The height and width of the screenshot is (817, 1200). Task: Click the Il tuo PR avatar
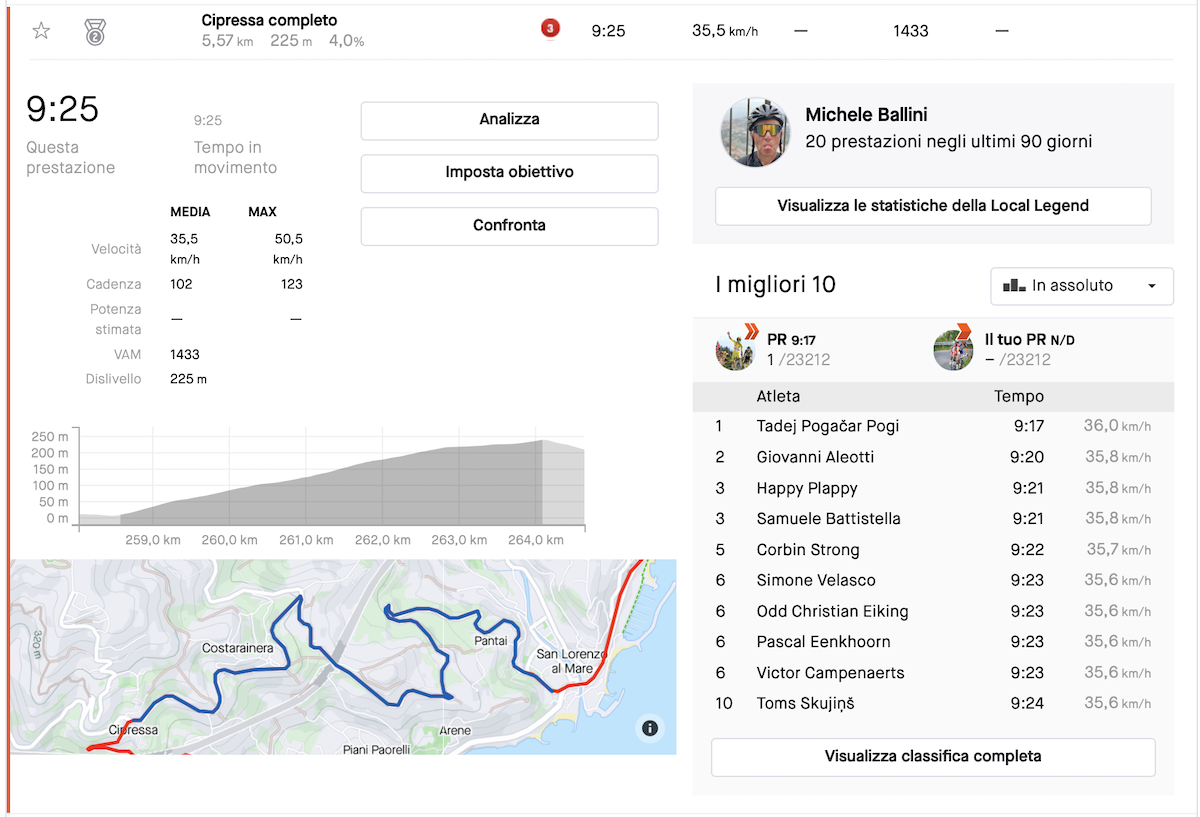[953, 349]
